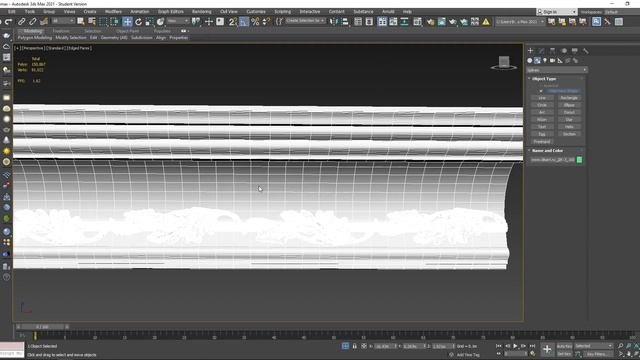Open the Reference Coordinate System dropdown
Viewport: 640px width, 360px height.
[x=178, y=21]
